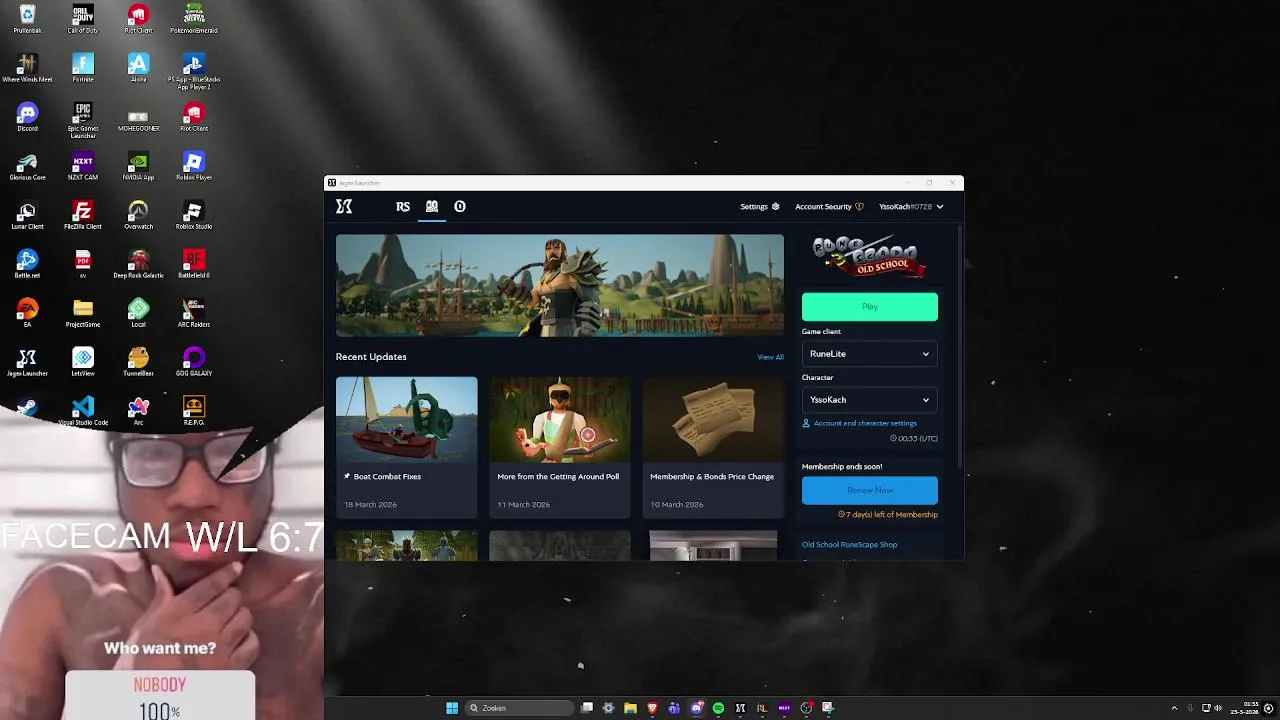Select the ARC Raiders desktop icon
This screenshot has width=1280, height=720.
click(194, 313)
